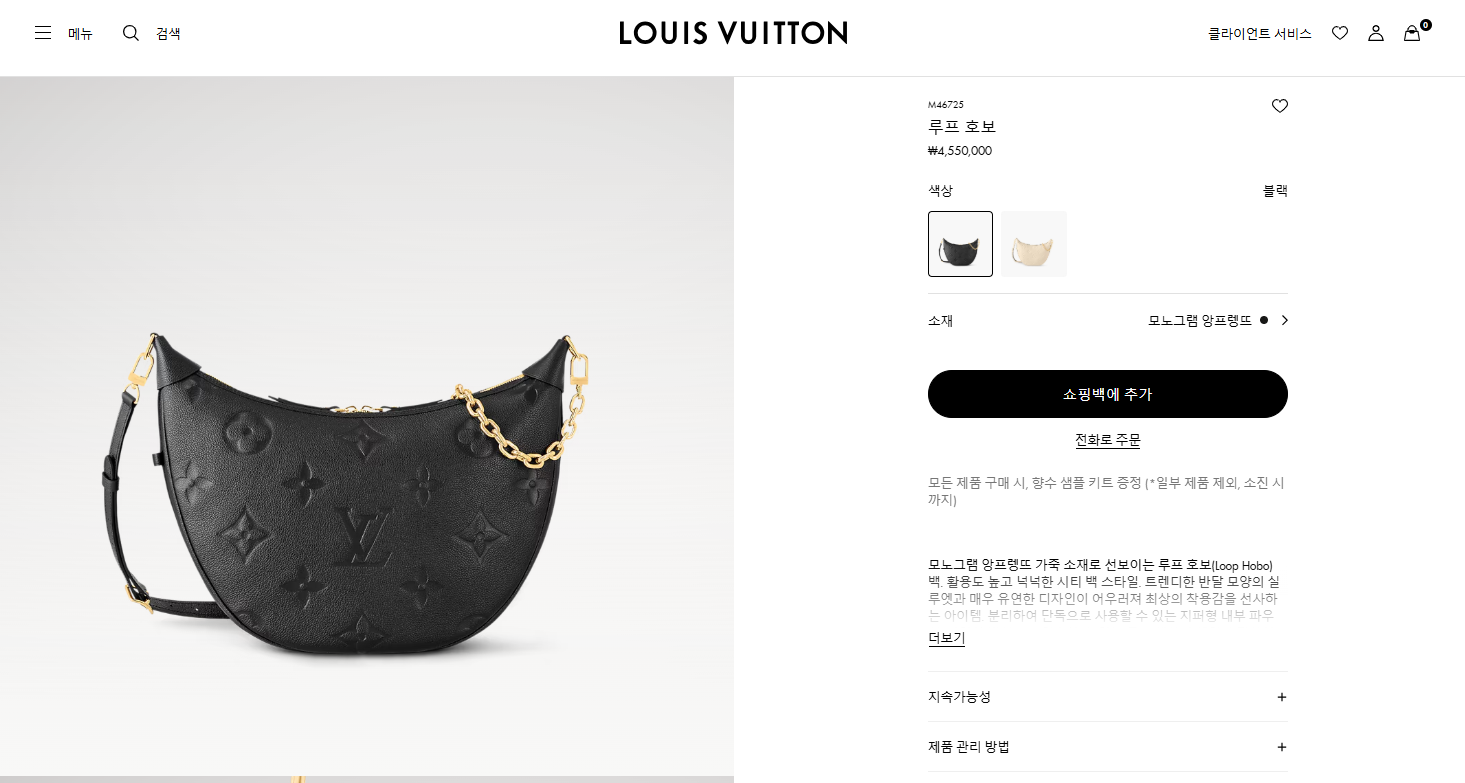Click the Louis Vuitton logo
The image size is (1465, 783).
[x=733, y=33]
